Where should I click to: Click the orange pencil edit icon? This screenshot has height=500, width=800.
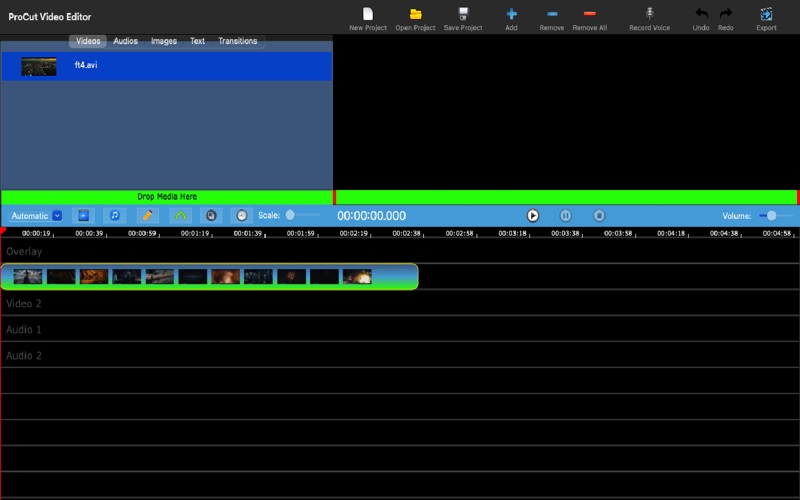point(147,215)
